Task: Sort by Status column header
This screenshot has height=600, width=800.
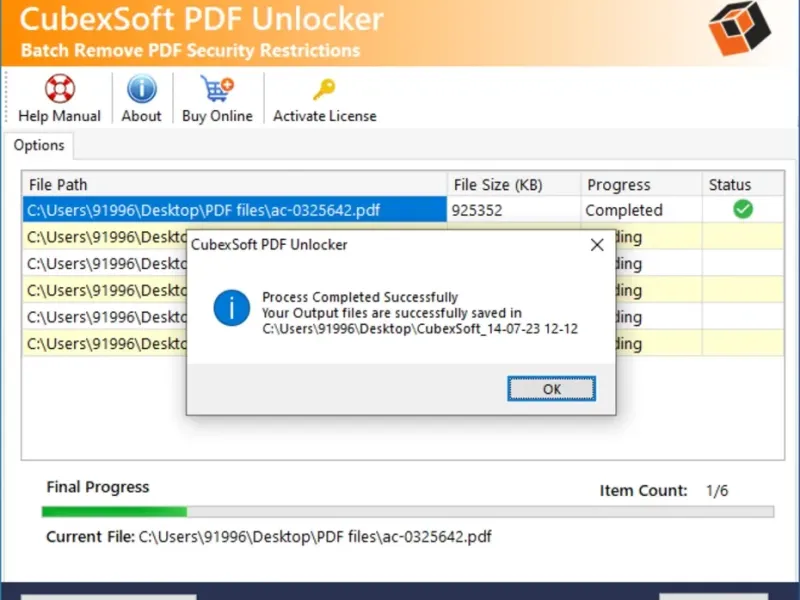Action: point(743,184)
